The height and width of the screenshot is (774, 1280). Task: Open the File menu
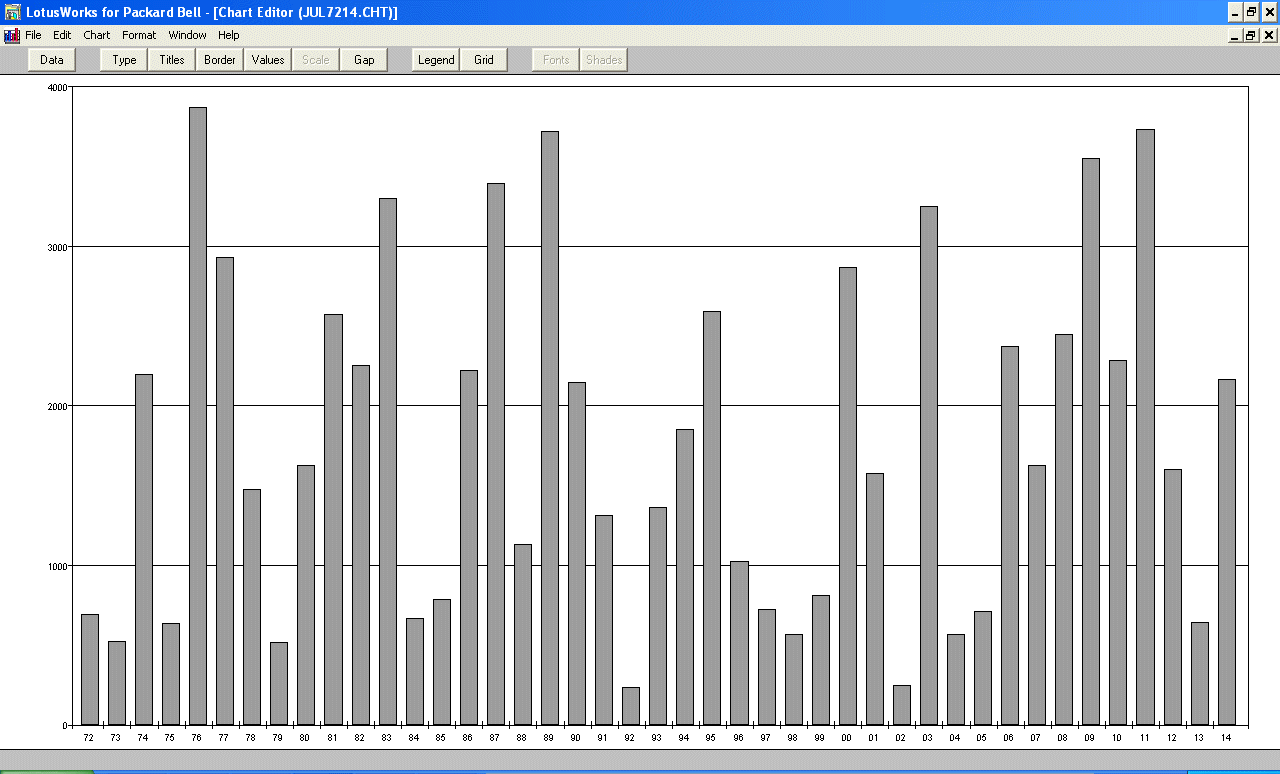coord(34,35)
